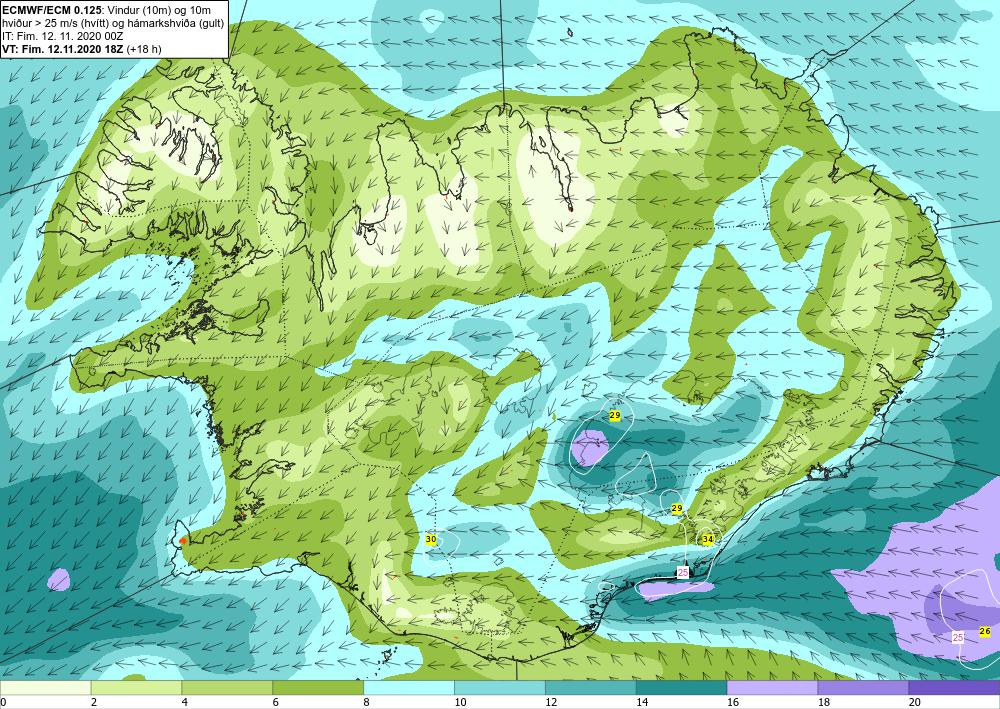Image resolution: width=1000 pixels, height=709 pixels.
Task: Click the yellow gust label 26
Action: 985,631
